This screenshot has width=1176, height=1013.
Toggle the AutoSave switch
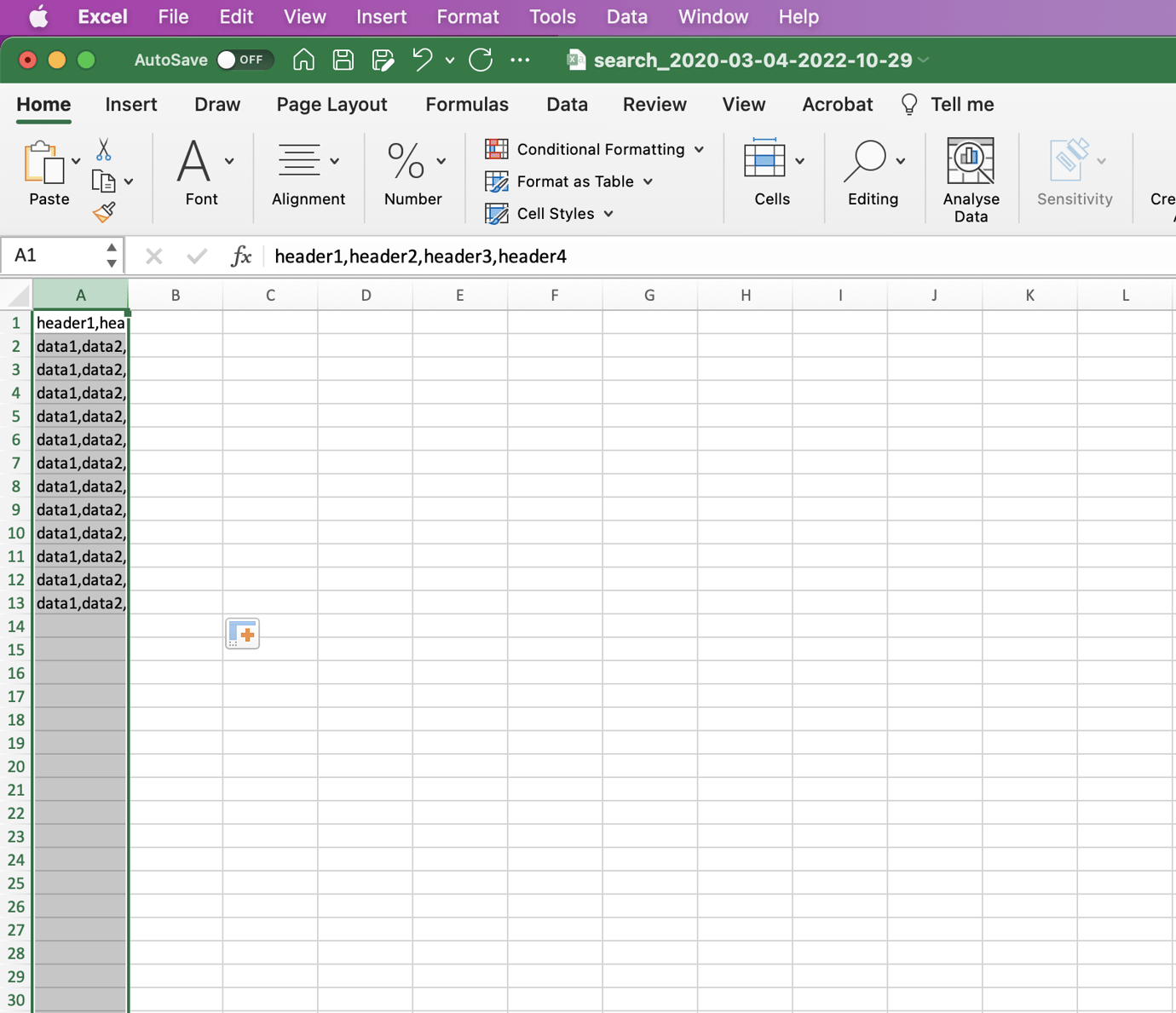tap(244, 60)
